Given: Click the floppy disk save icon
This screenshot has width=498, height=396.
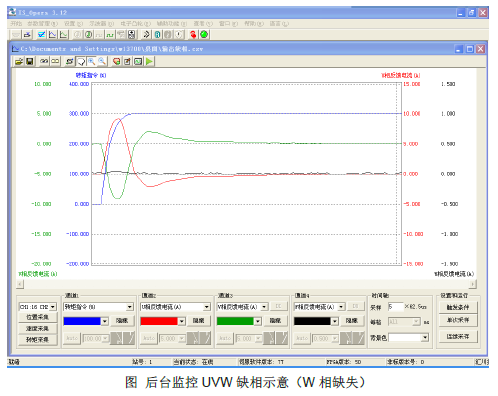Looking at the screenshot, I should pos(30,61).
